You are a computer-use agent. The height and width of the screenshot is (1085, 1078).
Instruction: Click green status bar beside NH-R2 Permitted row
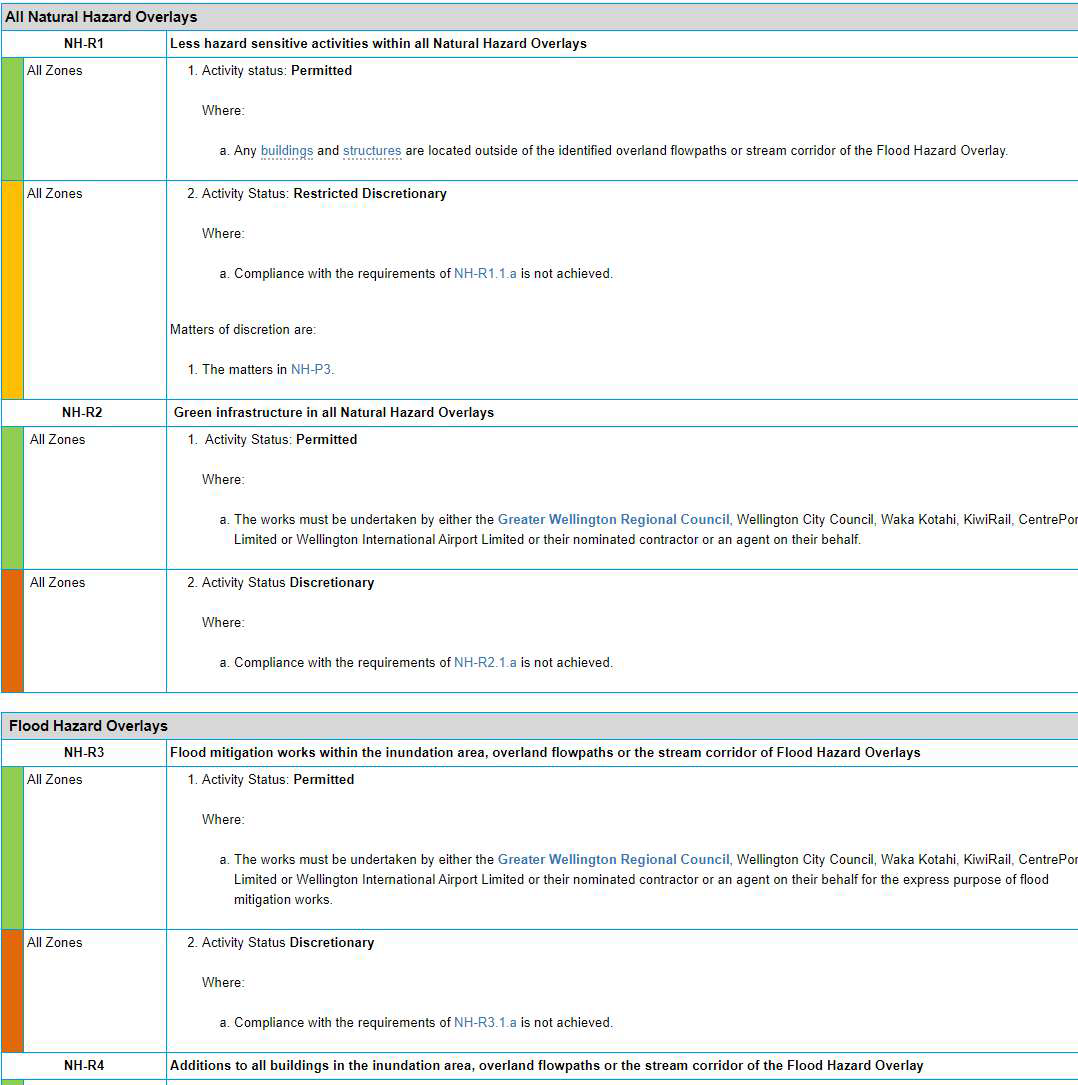tap(12, 498)
